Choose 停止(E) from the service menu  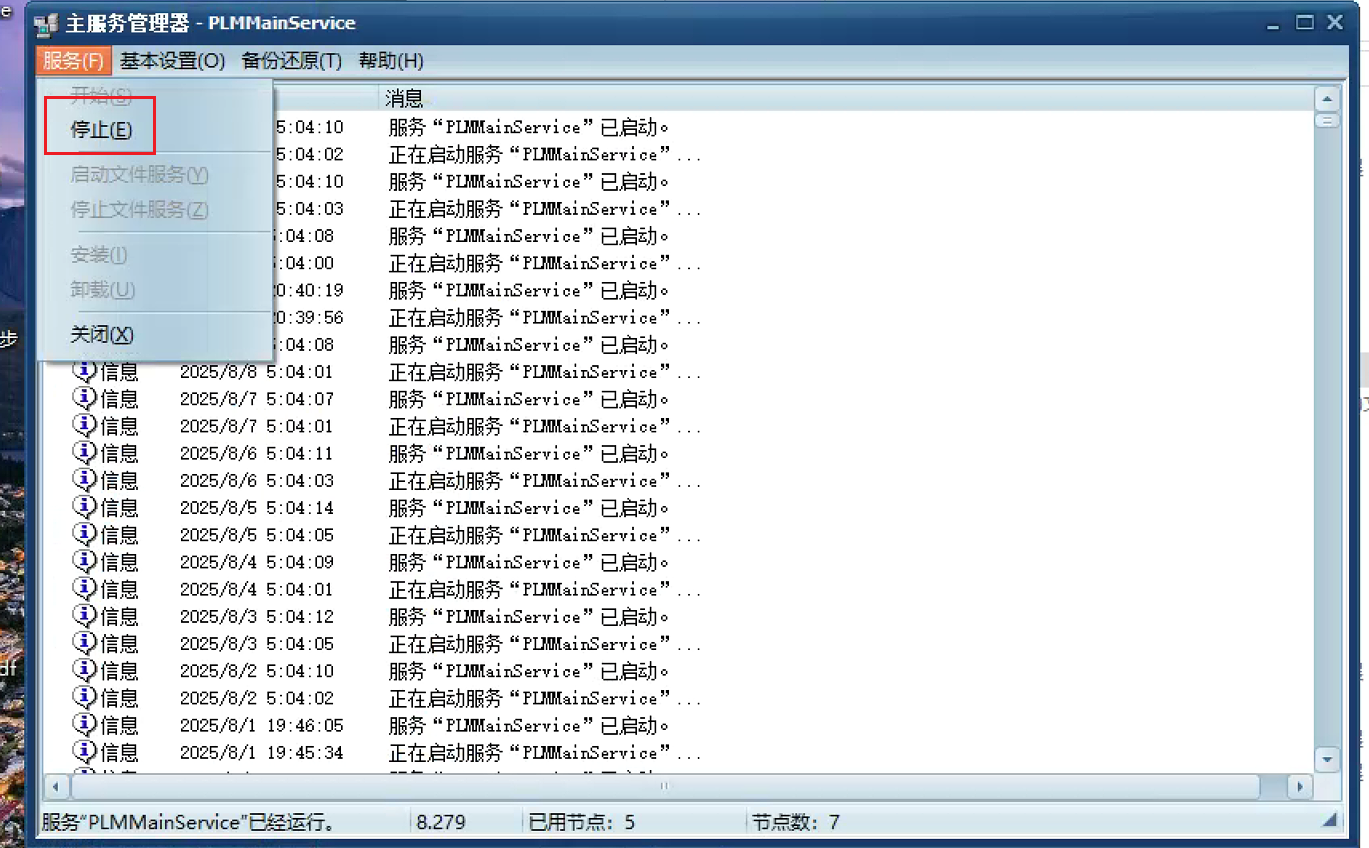pyautogui.click(x=101, y=129)
